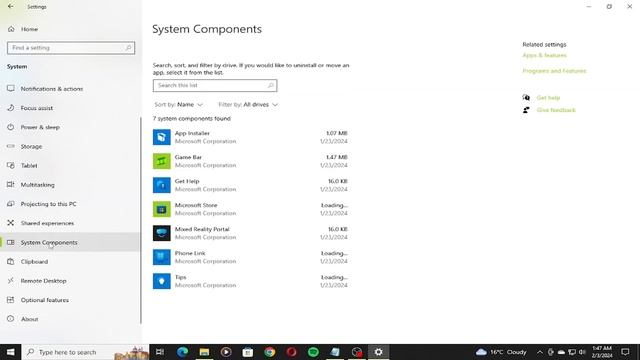The image size is (640, 360).
Task: Click the Optional features sidebar icon
Action: (11, 300)
